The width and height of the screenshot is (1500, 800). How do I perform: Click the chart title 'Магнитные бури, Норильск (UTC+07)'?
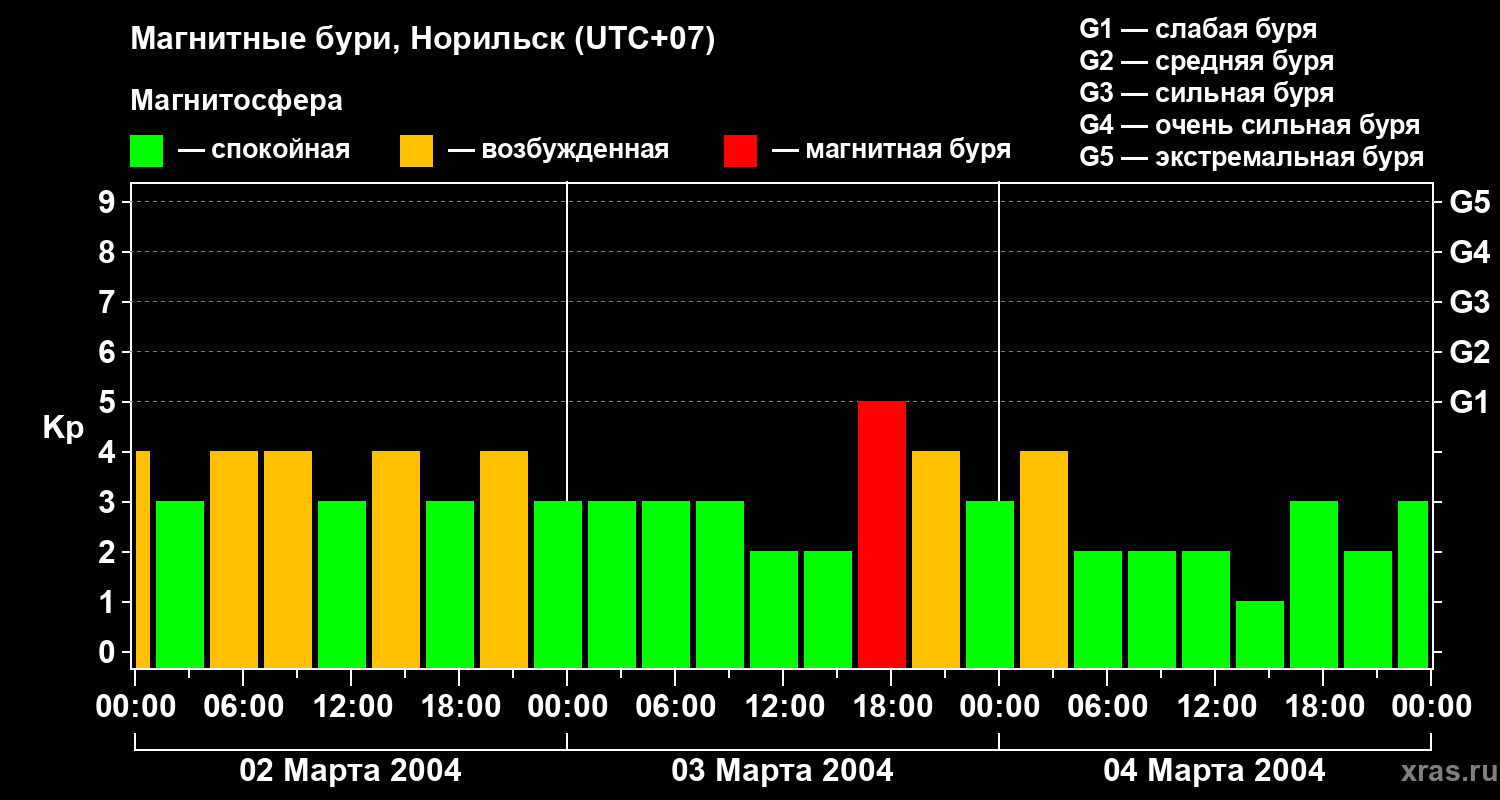(423, 40)
